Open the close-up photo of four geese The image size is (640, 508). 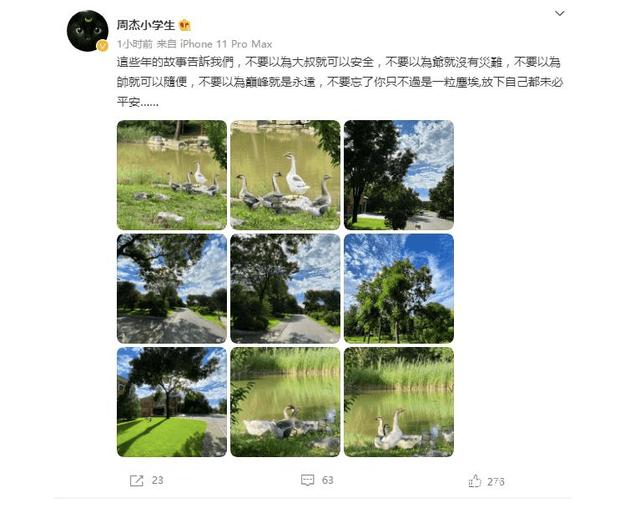(x=285, y=175)
